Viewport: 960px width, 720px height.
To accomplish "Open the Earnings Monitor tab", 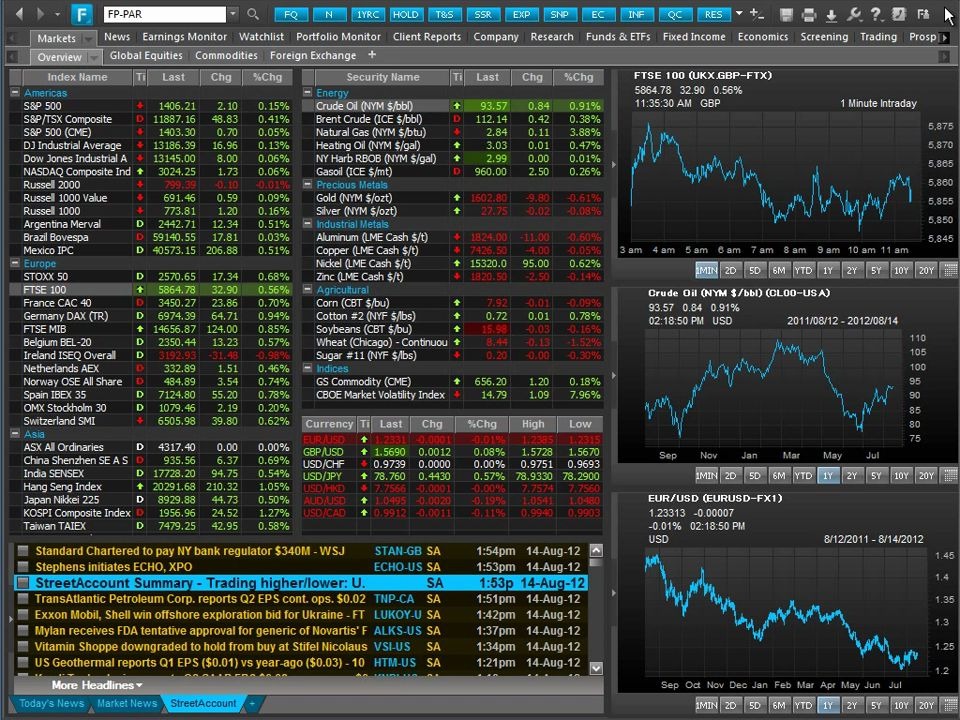I will (184, 37).
